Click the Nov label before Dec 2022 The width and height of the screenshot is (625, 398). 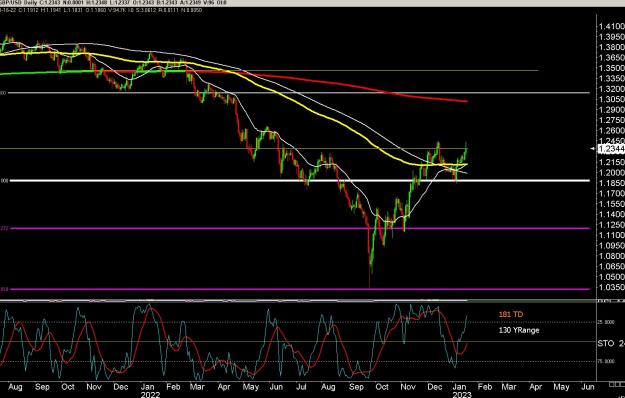tap(407, 387)
